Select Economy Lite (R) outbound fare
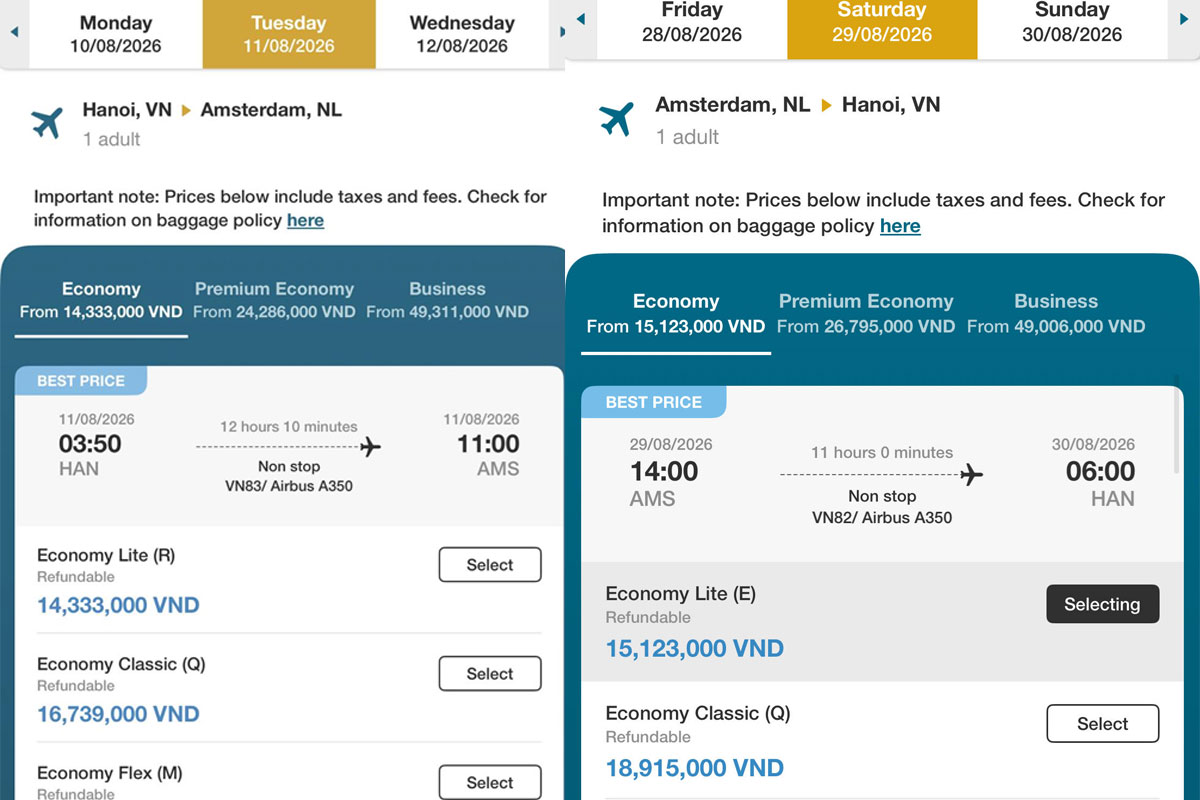The height and width of the screenshot is (800, 1200). 490,565
